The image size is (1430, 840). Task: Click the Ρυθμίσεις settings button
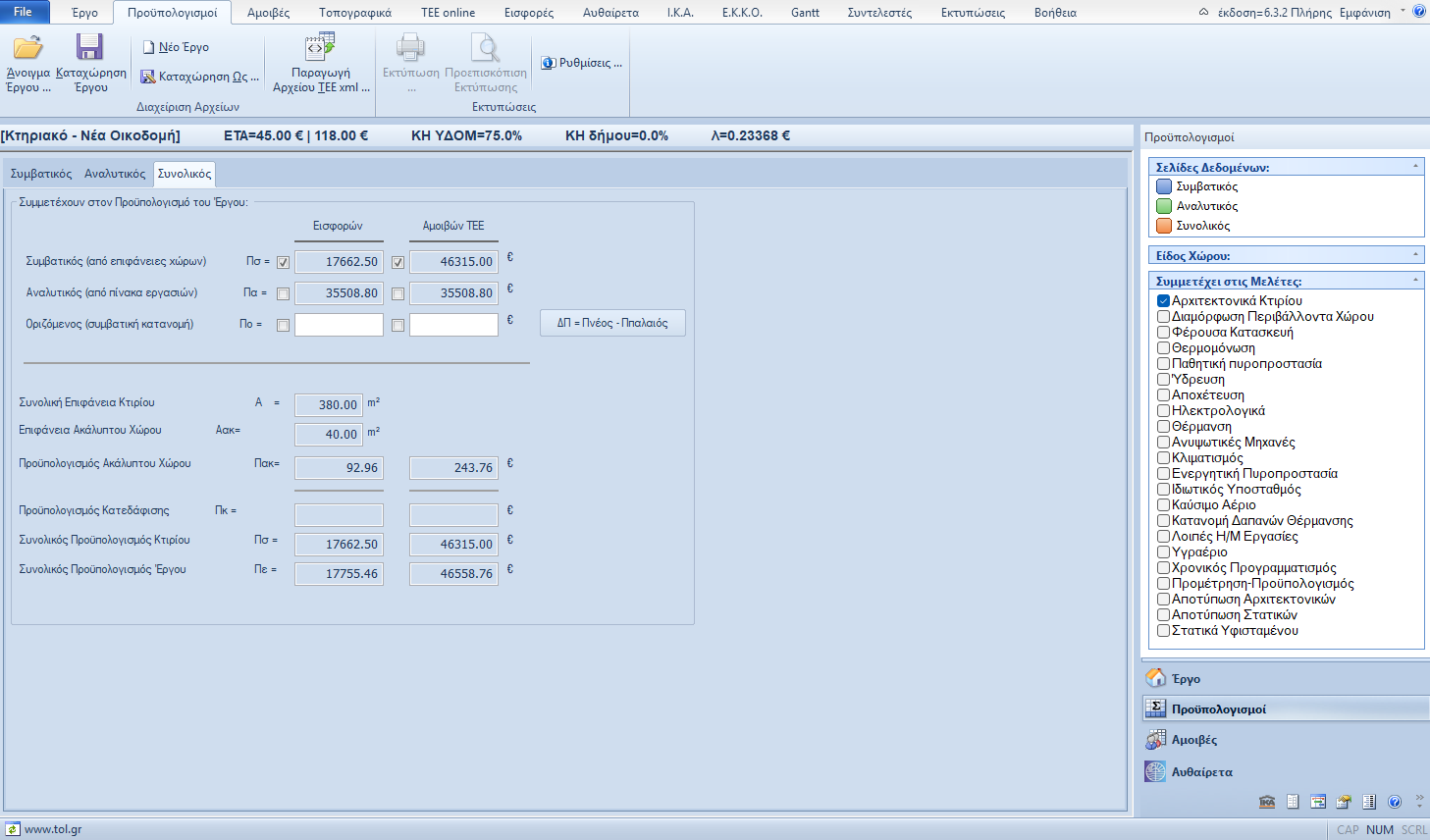[582, 63]
